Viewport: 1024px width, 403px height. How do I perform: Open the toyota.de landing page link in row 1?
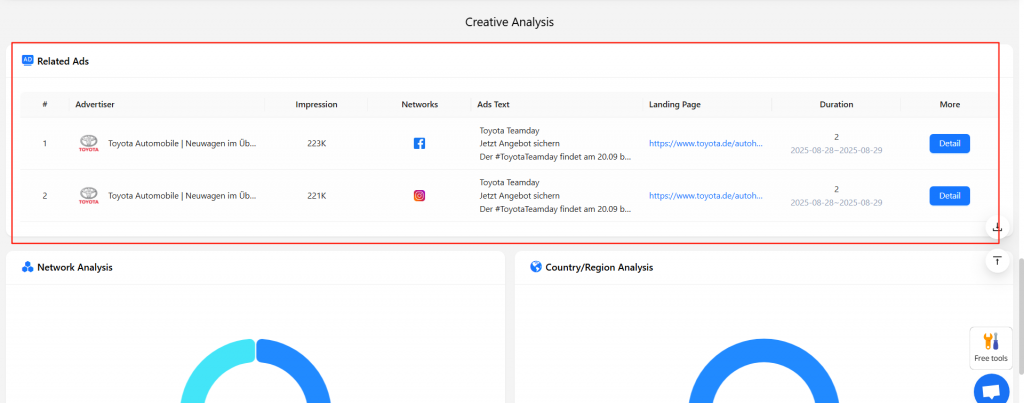coord(707,144)
